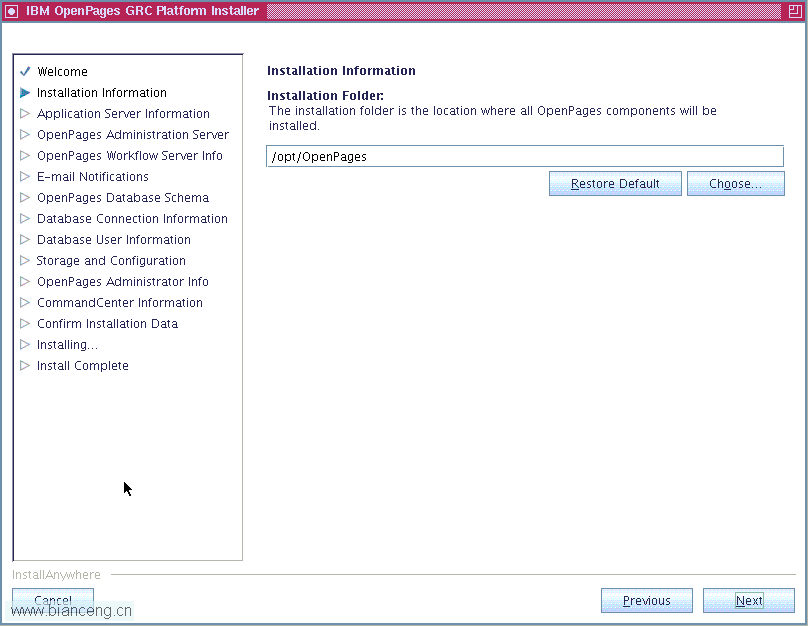The width and height of the screenshot is (808, 626).
Task: Click the arrow icon beside OpenPages Workflow Server Info
Action: (25, 156)
